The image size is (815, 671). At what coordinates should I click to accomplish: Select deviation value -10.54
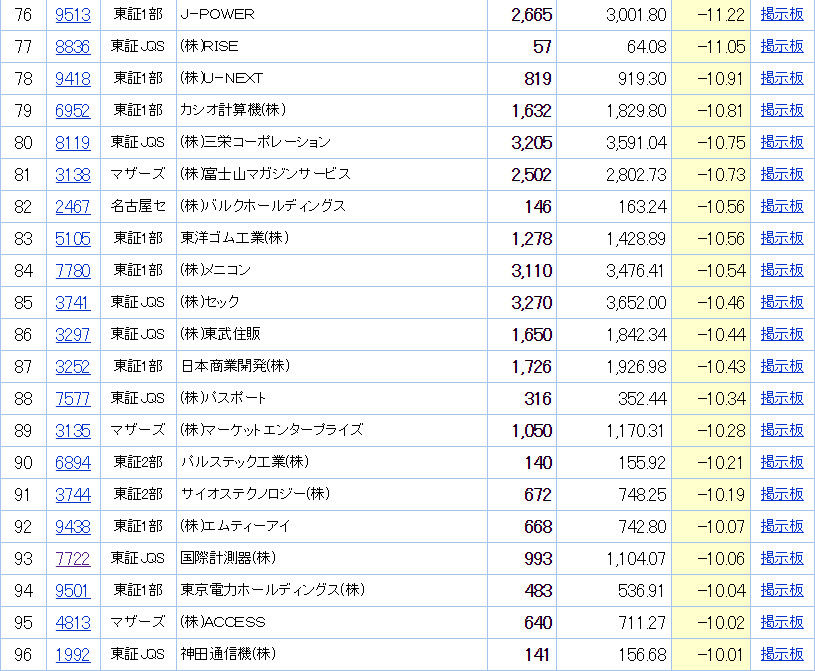point(721,271)
